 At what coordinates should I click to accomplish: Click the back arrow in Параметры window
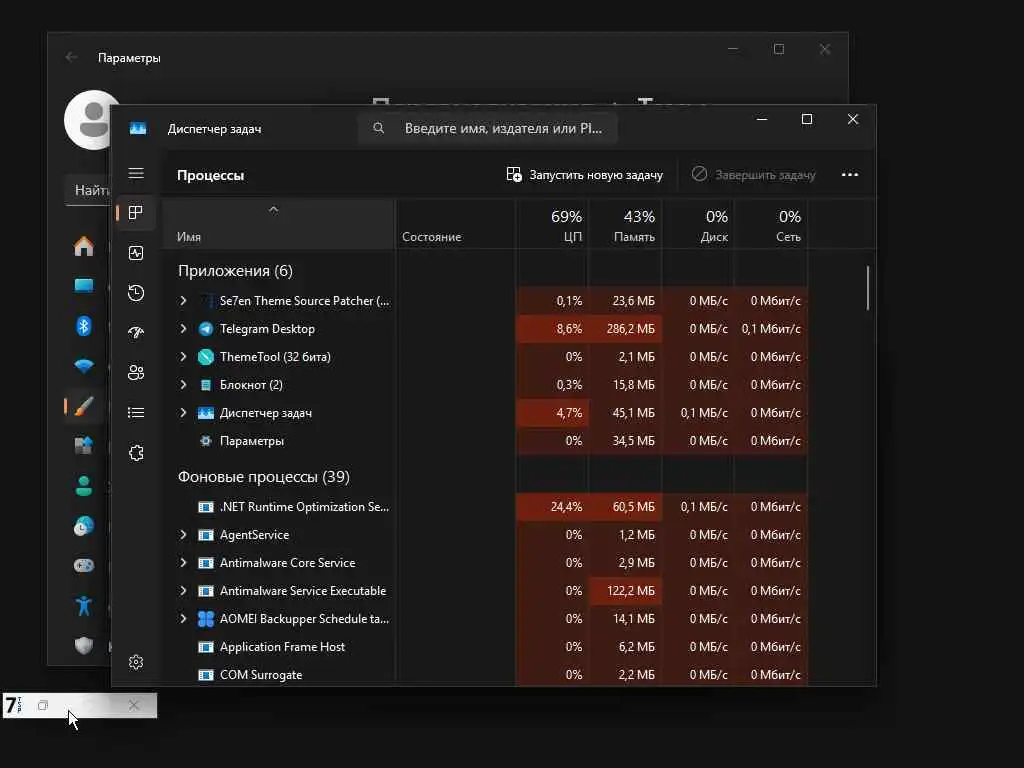coord(71,57)
